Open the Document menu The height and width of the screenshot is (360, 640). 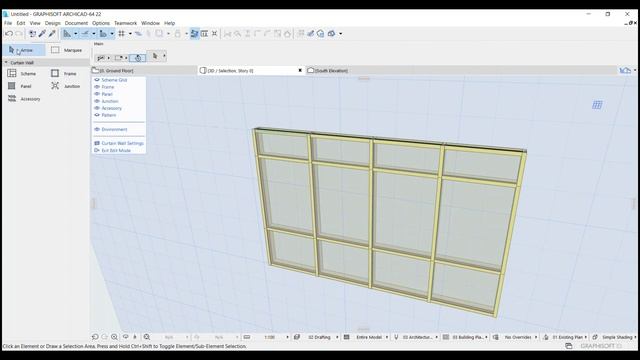coord(76,23)
